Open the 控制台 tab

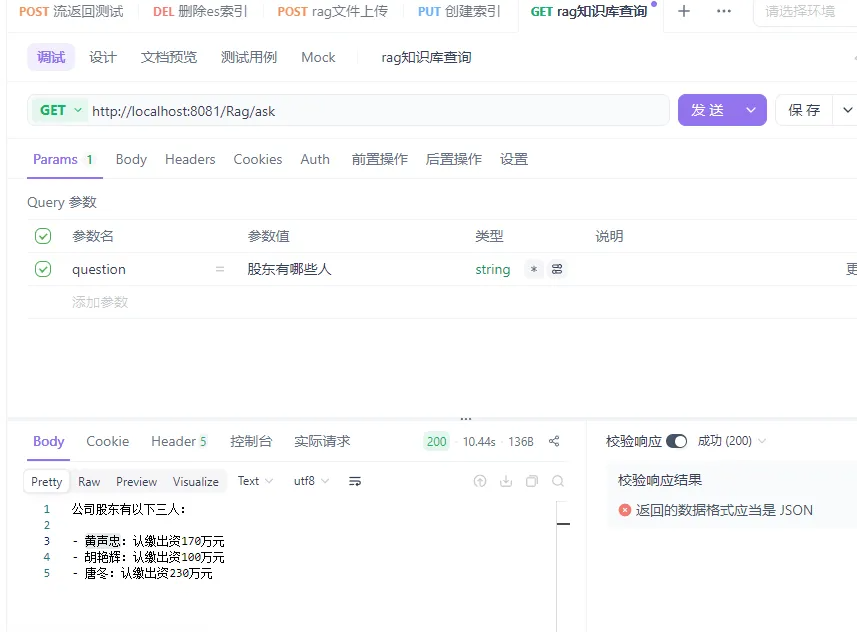pos(251,441)
